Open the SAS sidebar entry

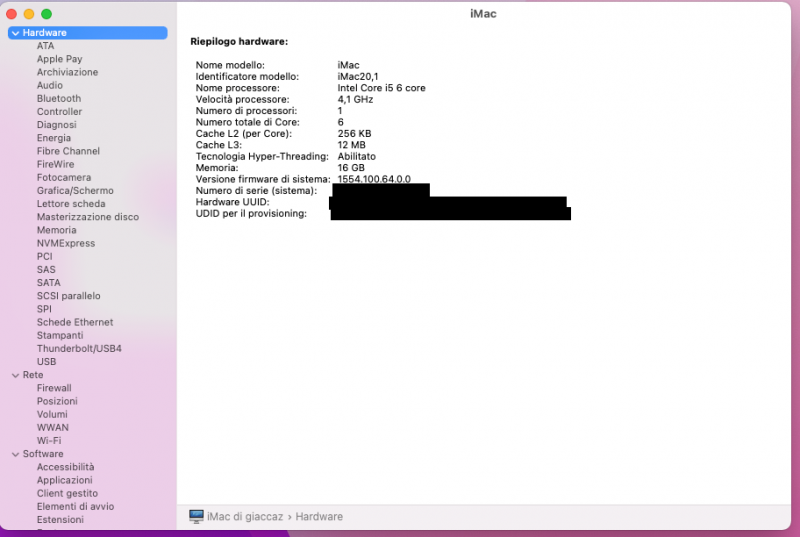tap(46, 270)
